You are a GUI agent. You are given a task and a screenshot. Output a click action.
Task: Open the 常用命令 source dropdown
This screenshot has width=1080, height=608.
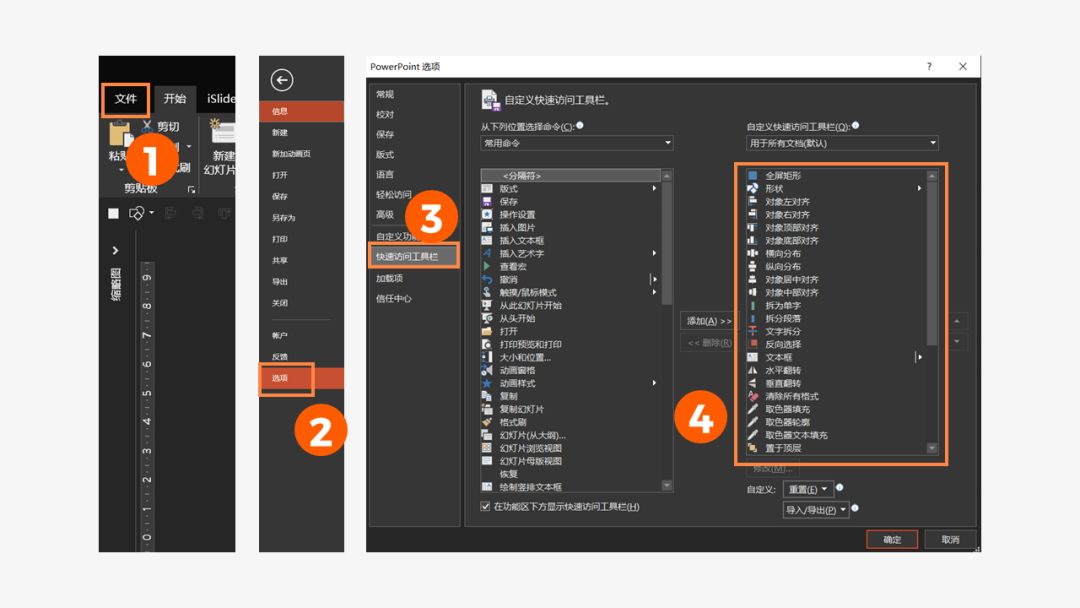click(577, 143)
